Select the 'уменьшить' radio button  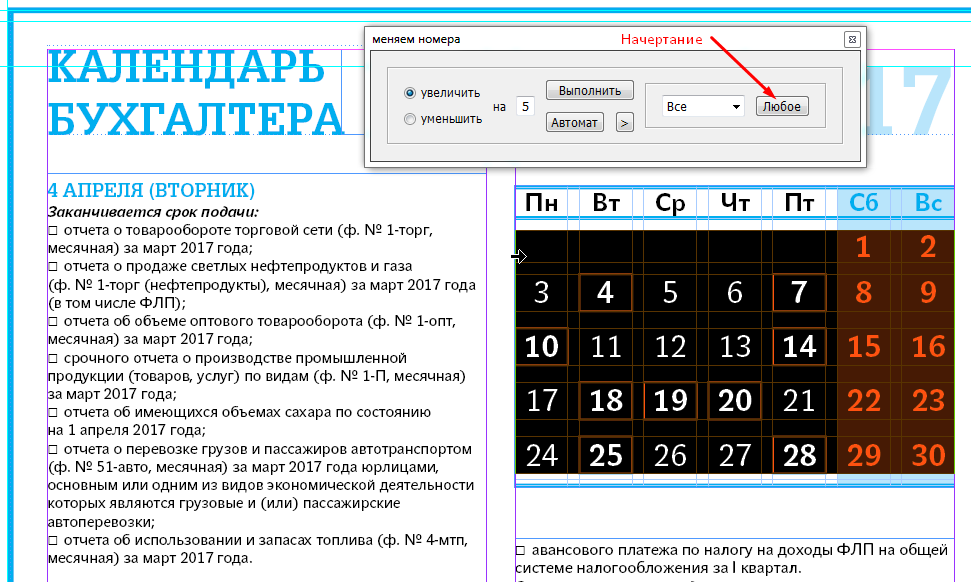tap(409, 119)
